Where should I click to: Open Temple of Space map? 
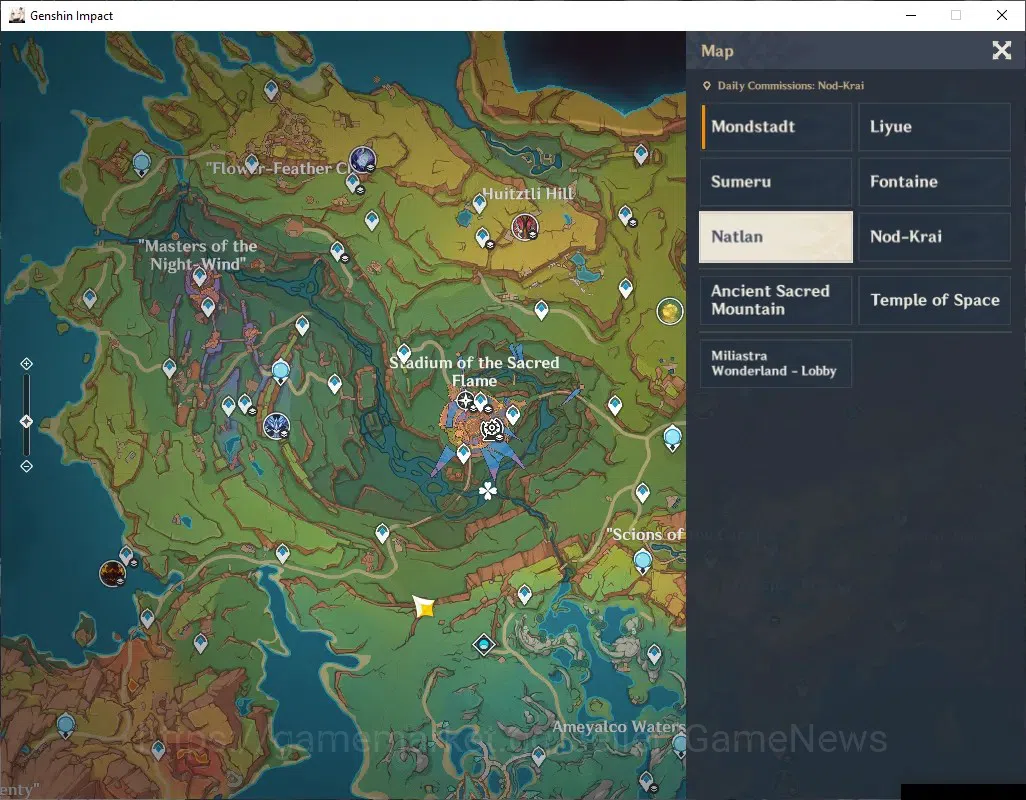[934, 300]
